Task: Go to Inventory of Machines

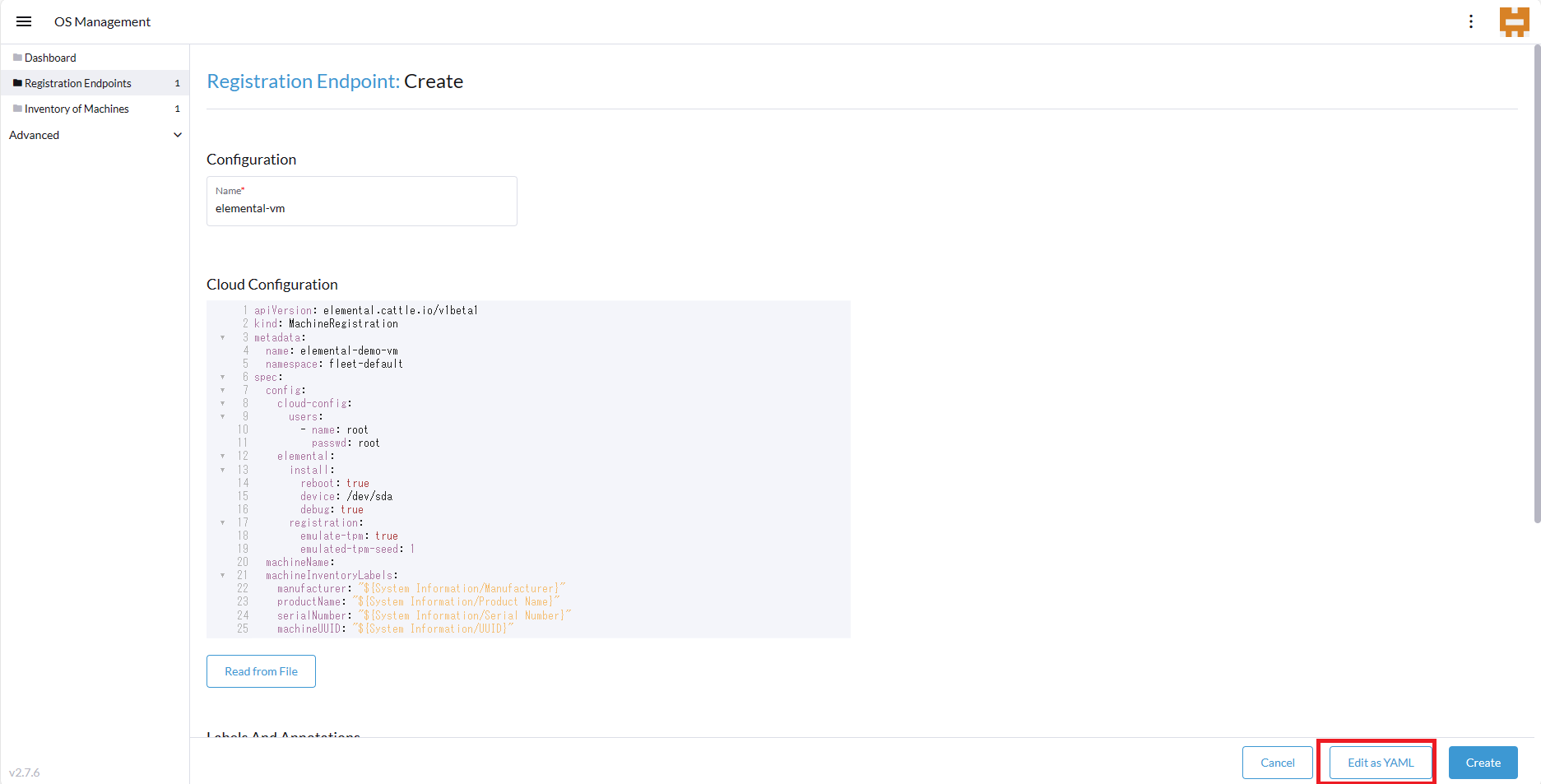Action: [95, 109]
